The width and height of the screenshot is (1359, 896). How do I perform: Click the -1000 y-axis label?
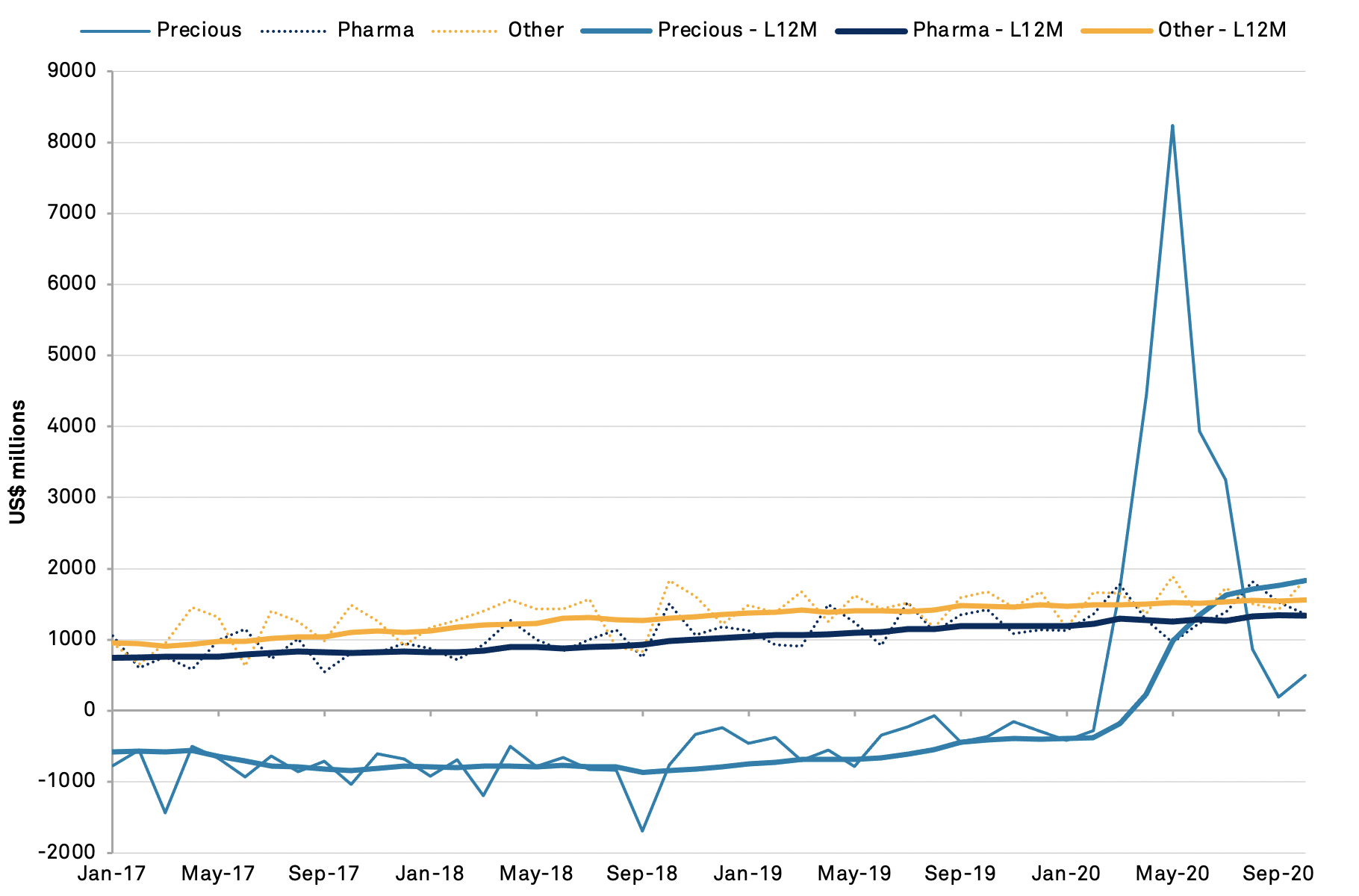click(68, 781)
